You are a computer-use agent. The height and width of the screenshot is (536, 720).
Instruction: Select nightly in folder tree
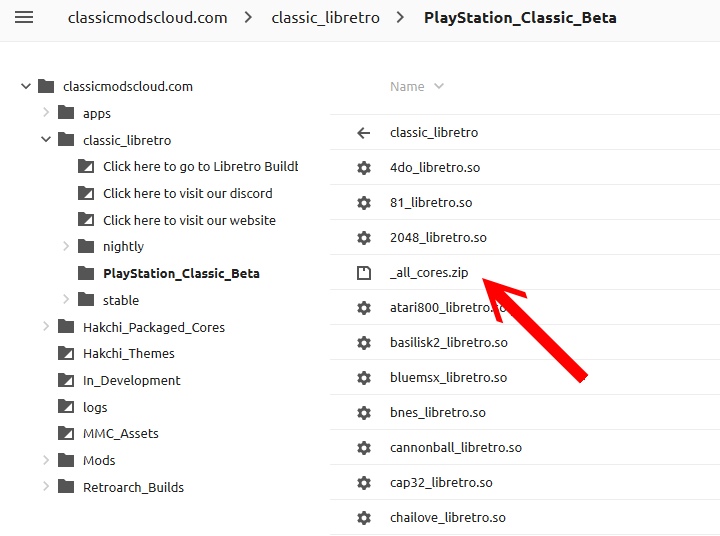coord(123,247)
